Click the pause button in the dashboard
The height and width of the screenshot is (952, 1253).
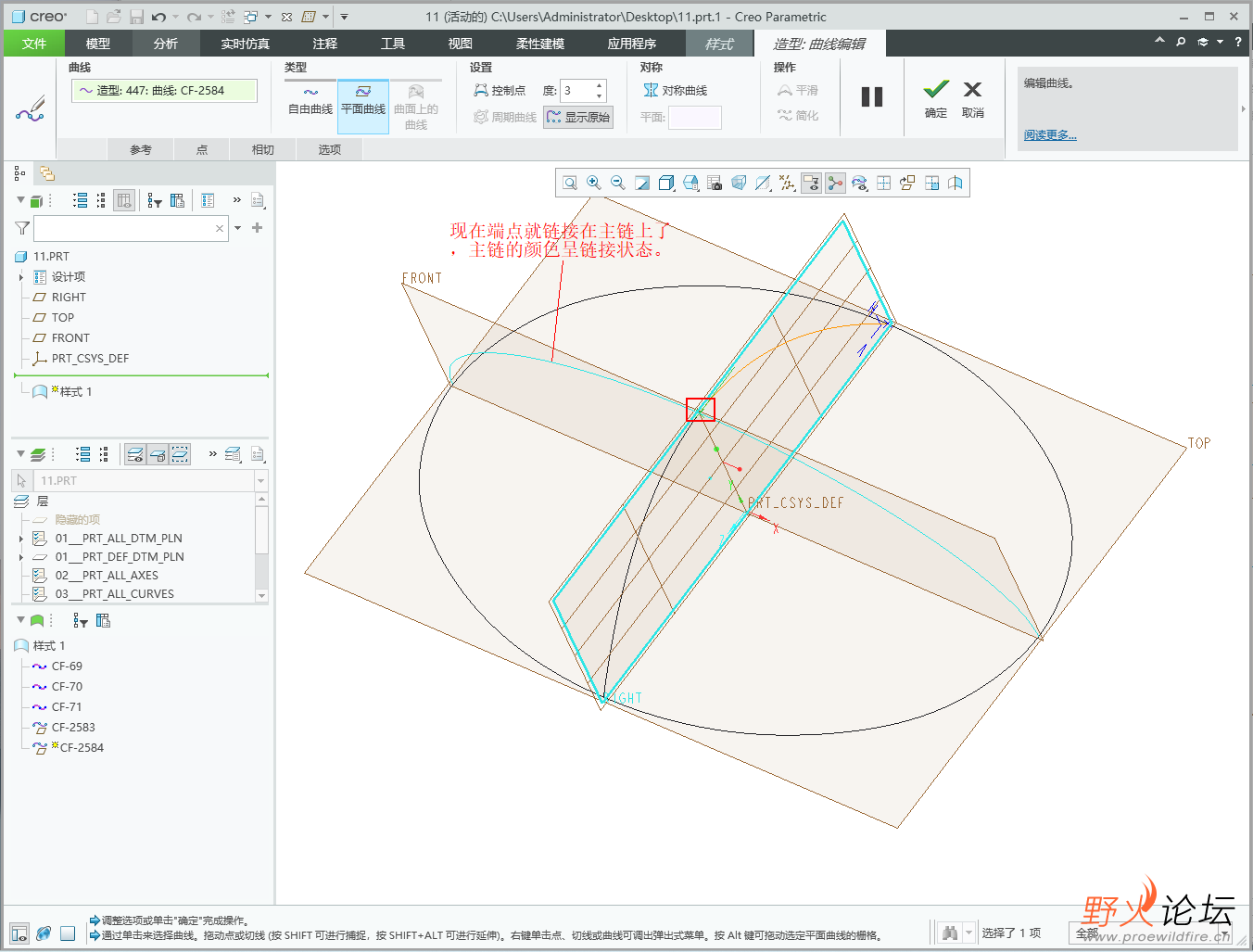point(872,96)
